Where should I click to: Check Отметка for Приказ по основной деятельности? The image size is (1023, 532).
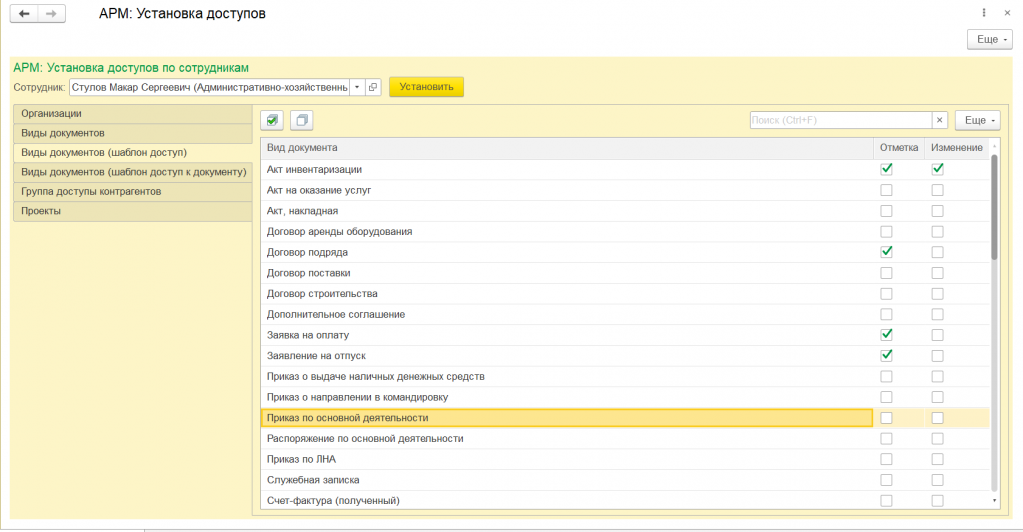886,418
